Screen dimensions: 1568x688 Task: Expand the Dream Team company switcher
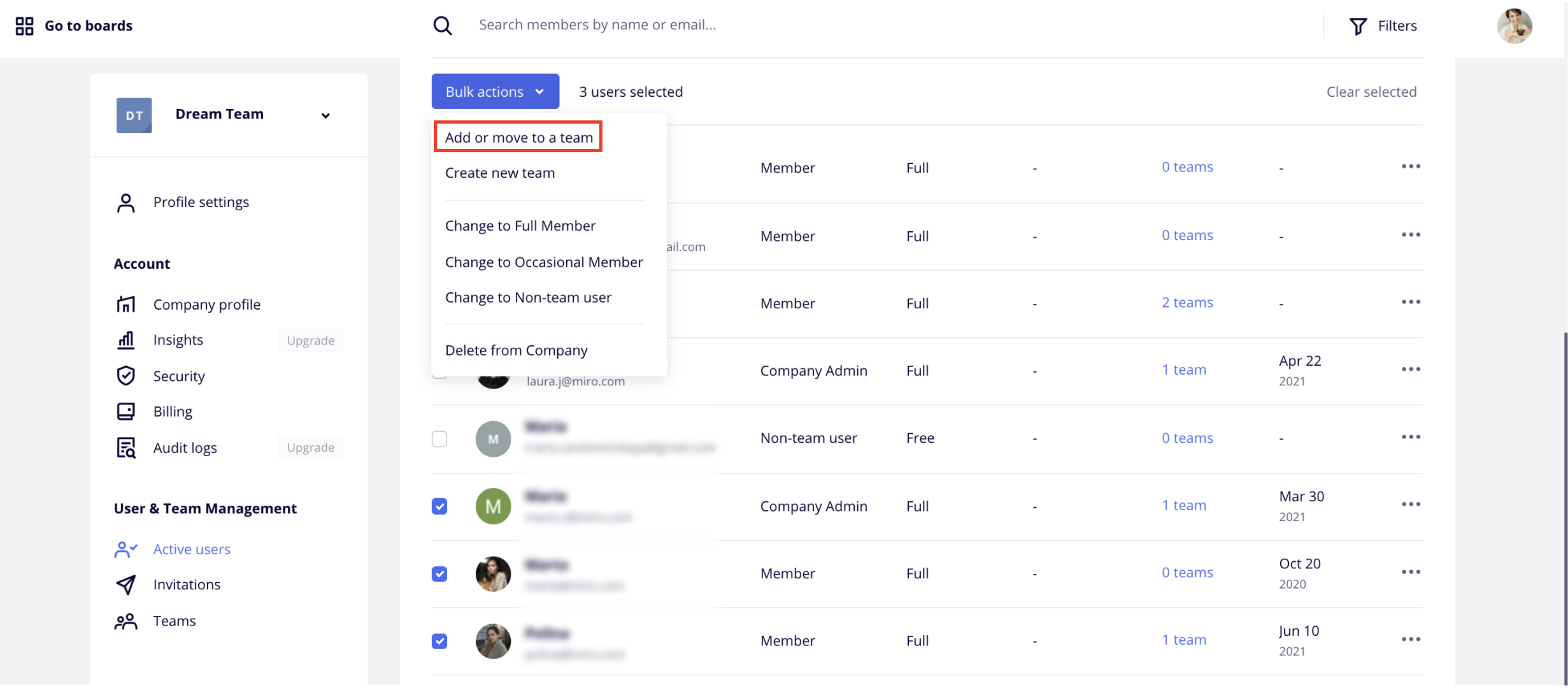click(325, 115)
